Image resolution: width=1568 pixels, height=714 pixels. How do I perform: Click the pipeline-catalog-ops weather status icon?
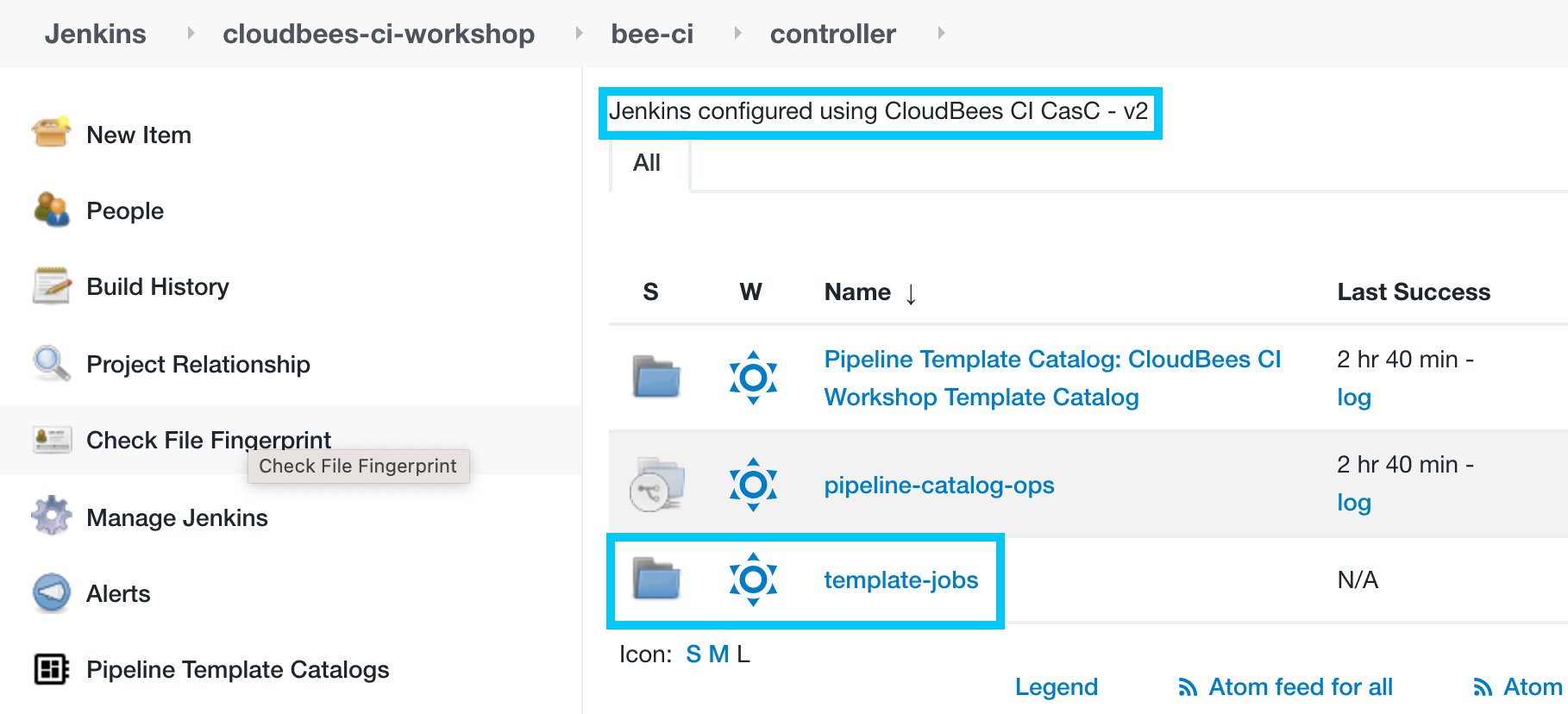(x=753, y=485)
